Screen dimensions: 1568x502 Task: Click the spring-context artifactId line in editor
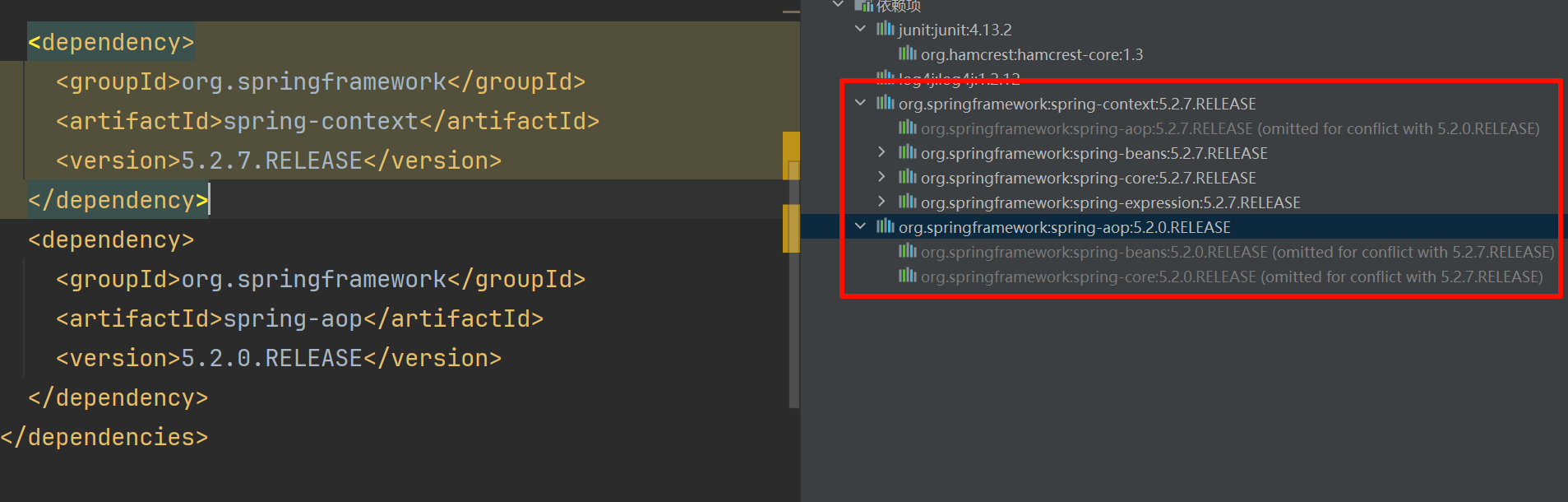327,122
